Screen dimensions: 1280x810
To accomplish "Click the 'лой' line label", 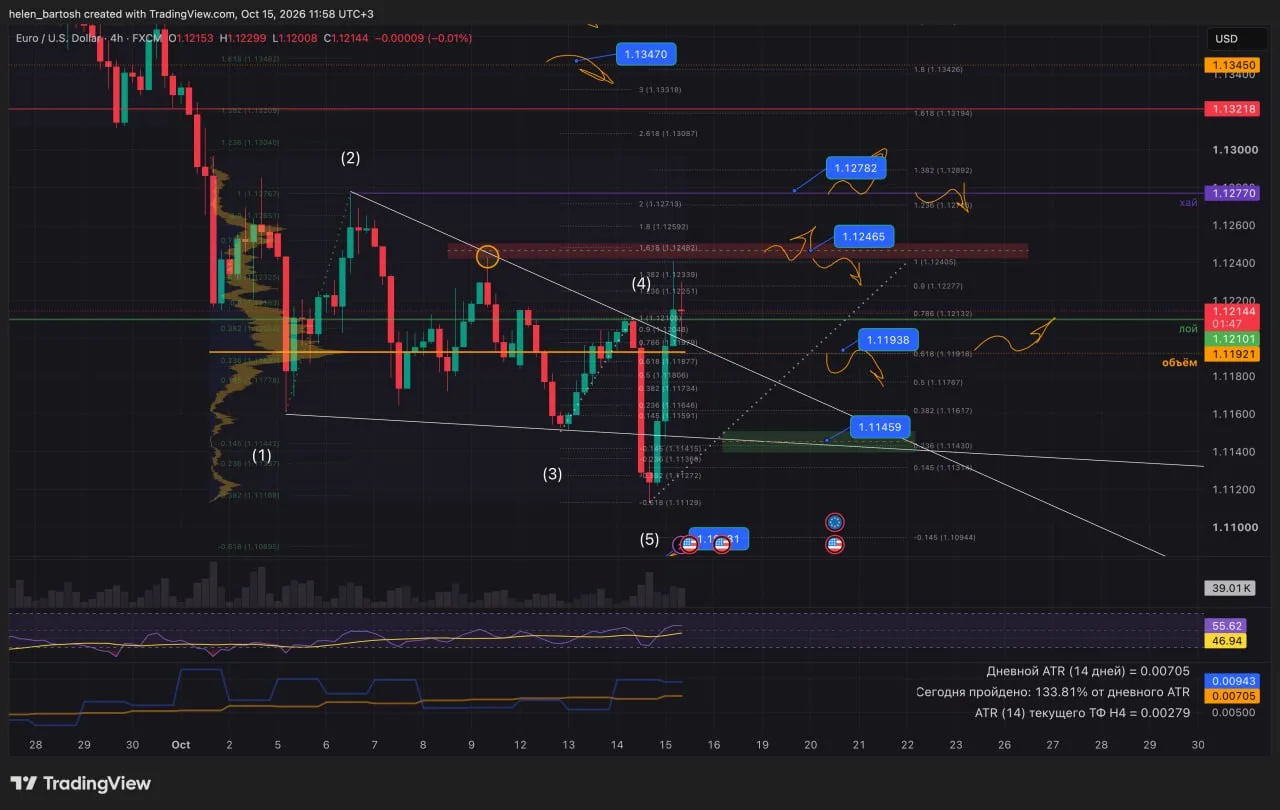I will (x=1187, y=328).
